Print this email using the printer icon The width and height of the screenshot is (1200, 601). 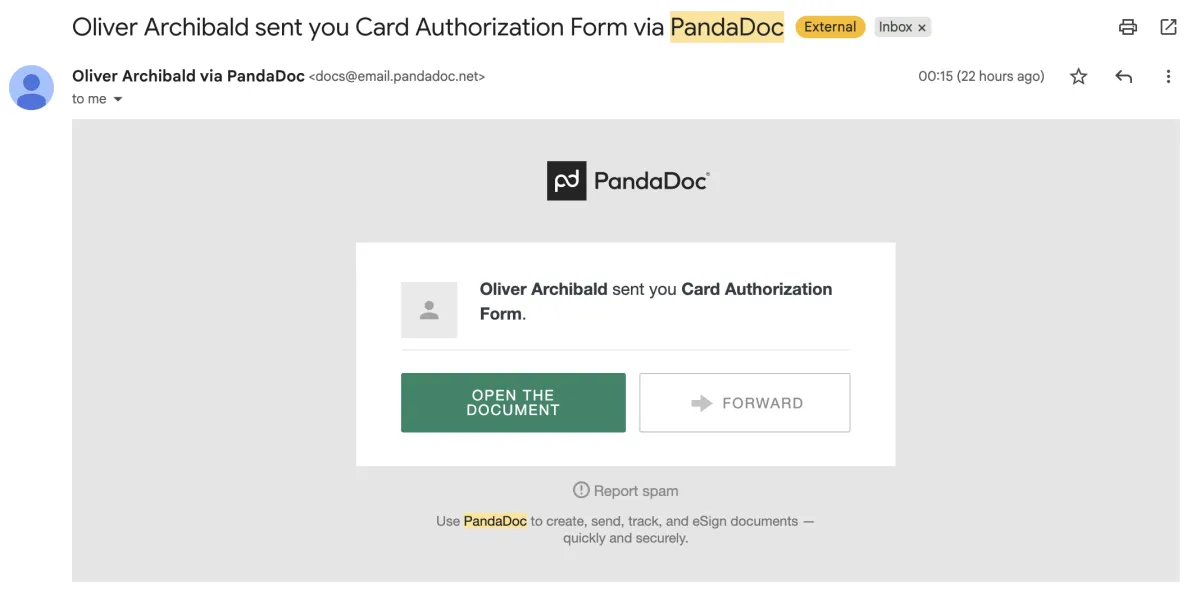[1128, 27]
